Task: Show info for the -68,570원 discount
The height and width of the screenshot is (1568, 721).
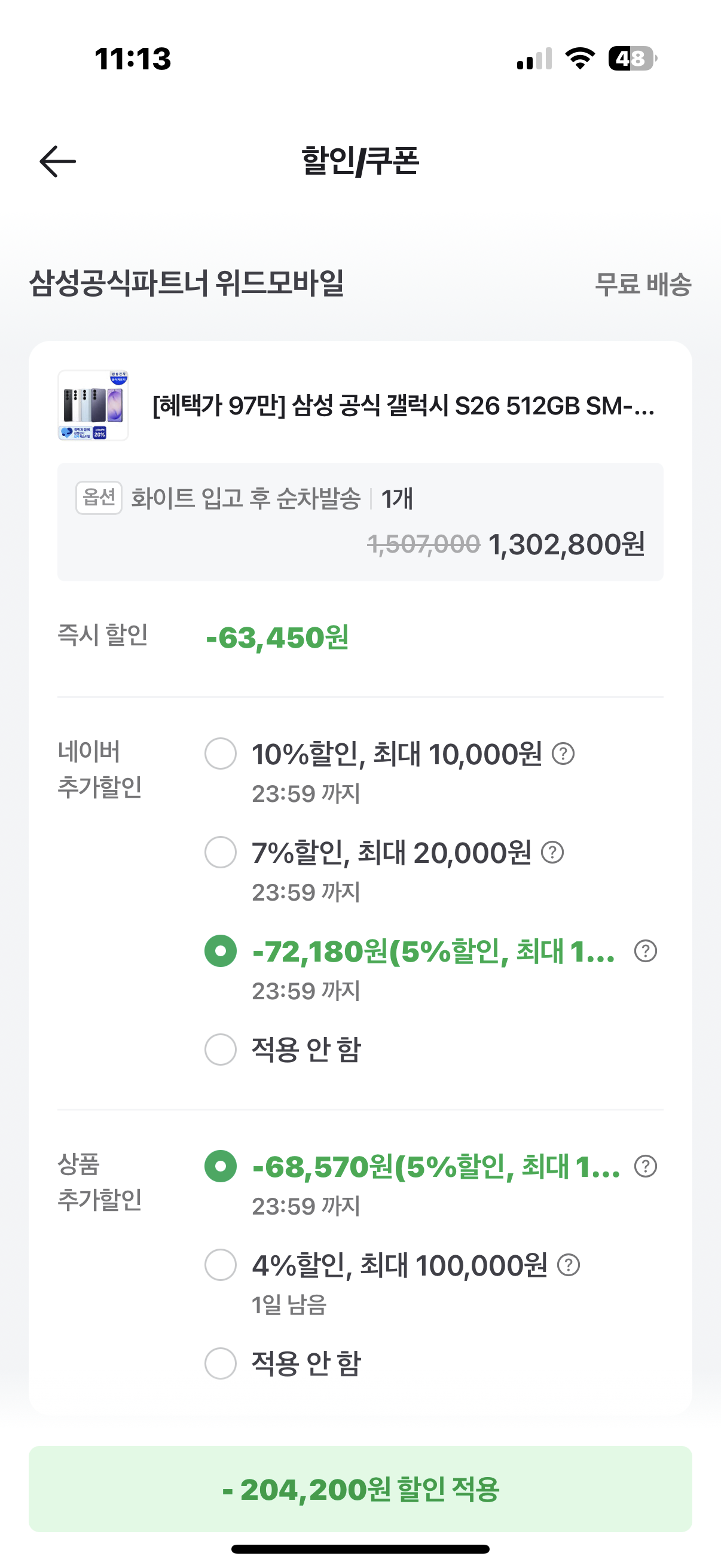Action: [646, 1166]
